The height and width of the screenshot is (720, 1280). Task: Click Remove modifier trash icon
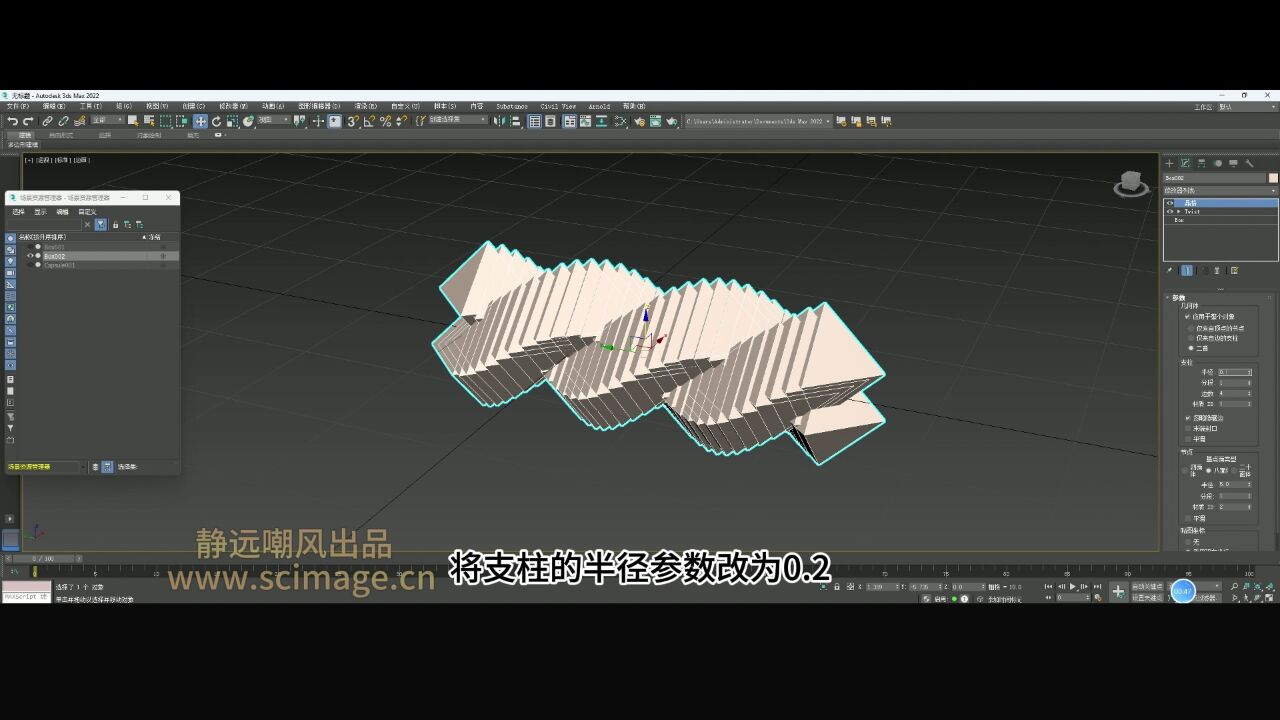tap(1217, 271)
